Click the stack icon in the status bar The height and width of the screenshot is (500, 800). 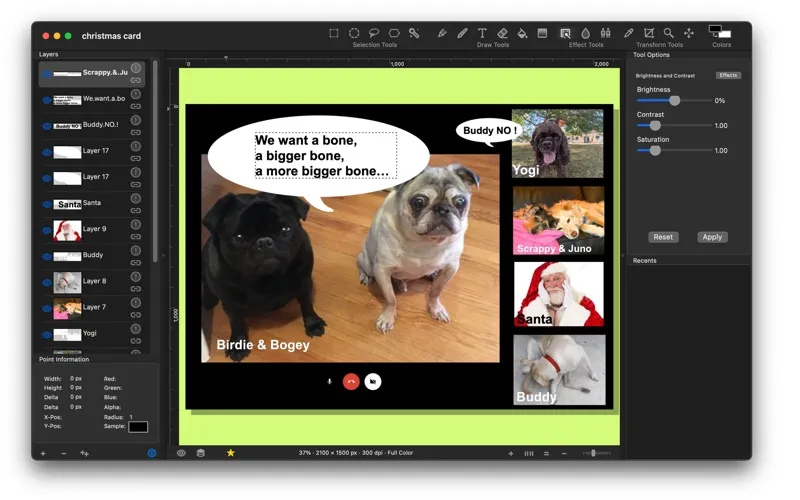coord(201,453)
